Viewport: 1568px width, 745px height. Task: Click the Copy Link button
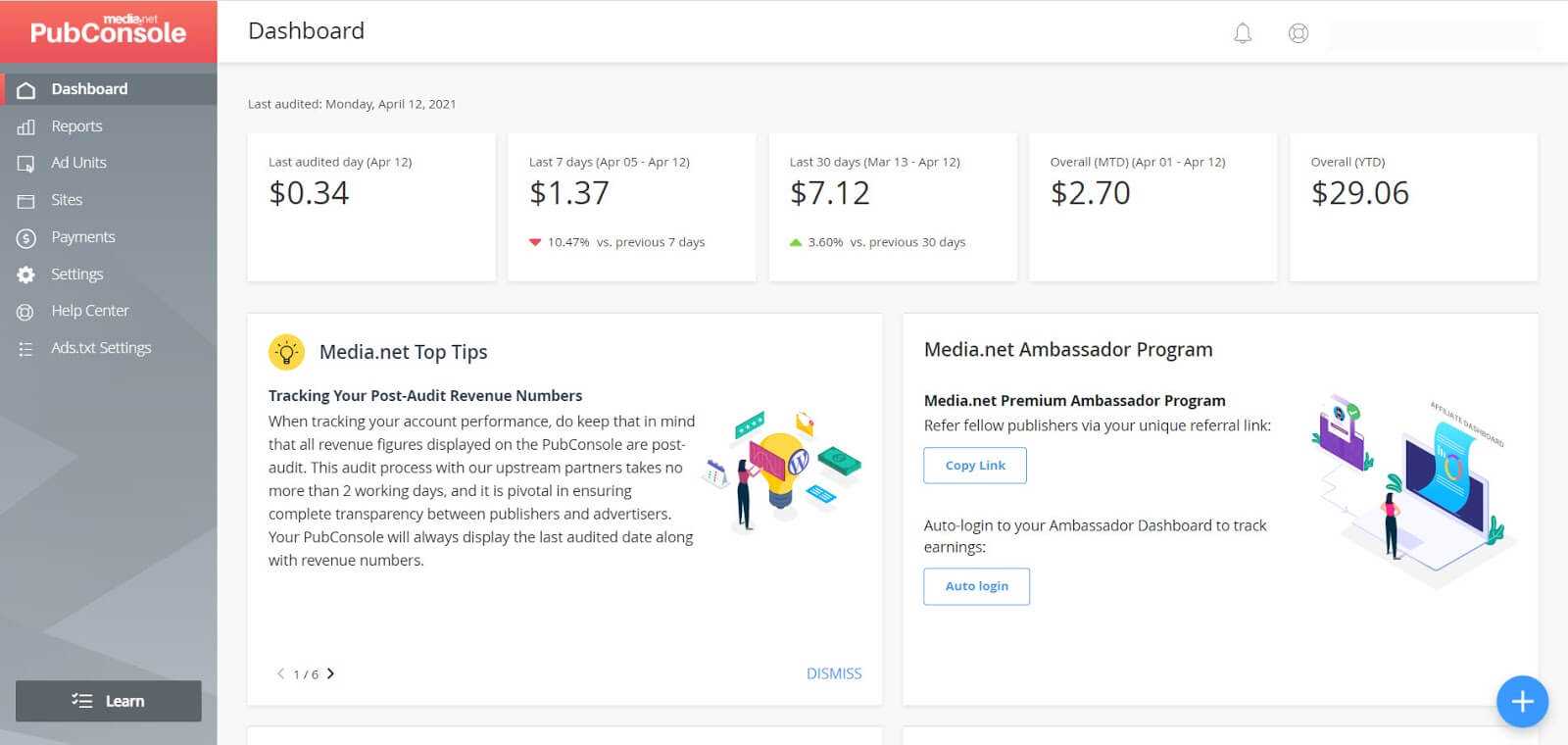click(975, 466)
